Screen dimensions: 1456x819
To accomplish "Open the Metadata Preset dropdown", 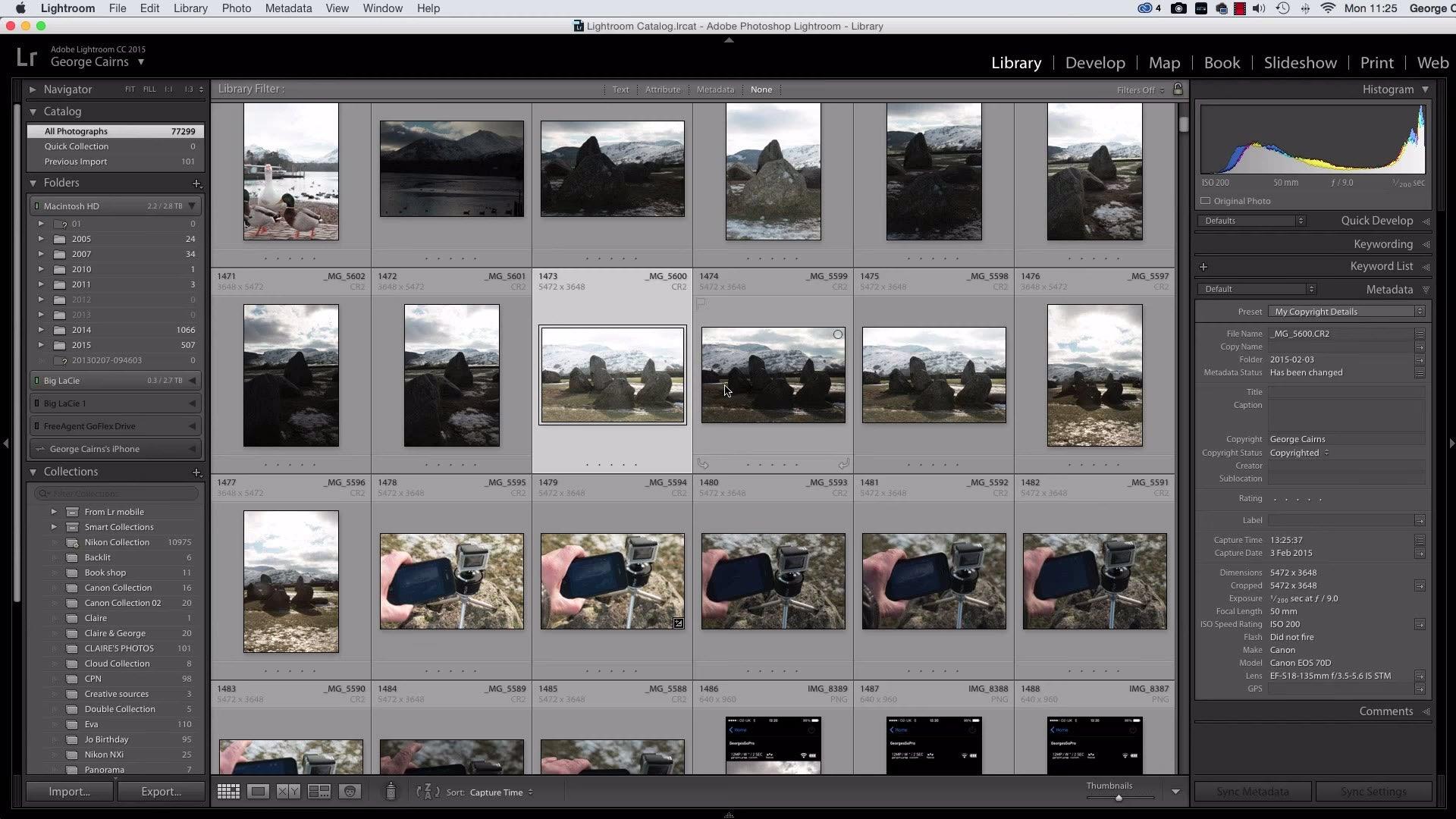I will coord(1347,312).
